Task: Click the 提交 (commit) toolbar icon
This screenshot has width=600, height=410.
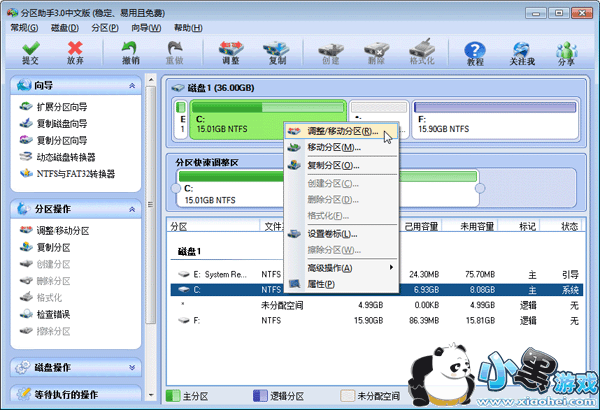Action: [x=31, y=53]
